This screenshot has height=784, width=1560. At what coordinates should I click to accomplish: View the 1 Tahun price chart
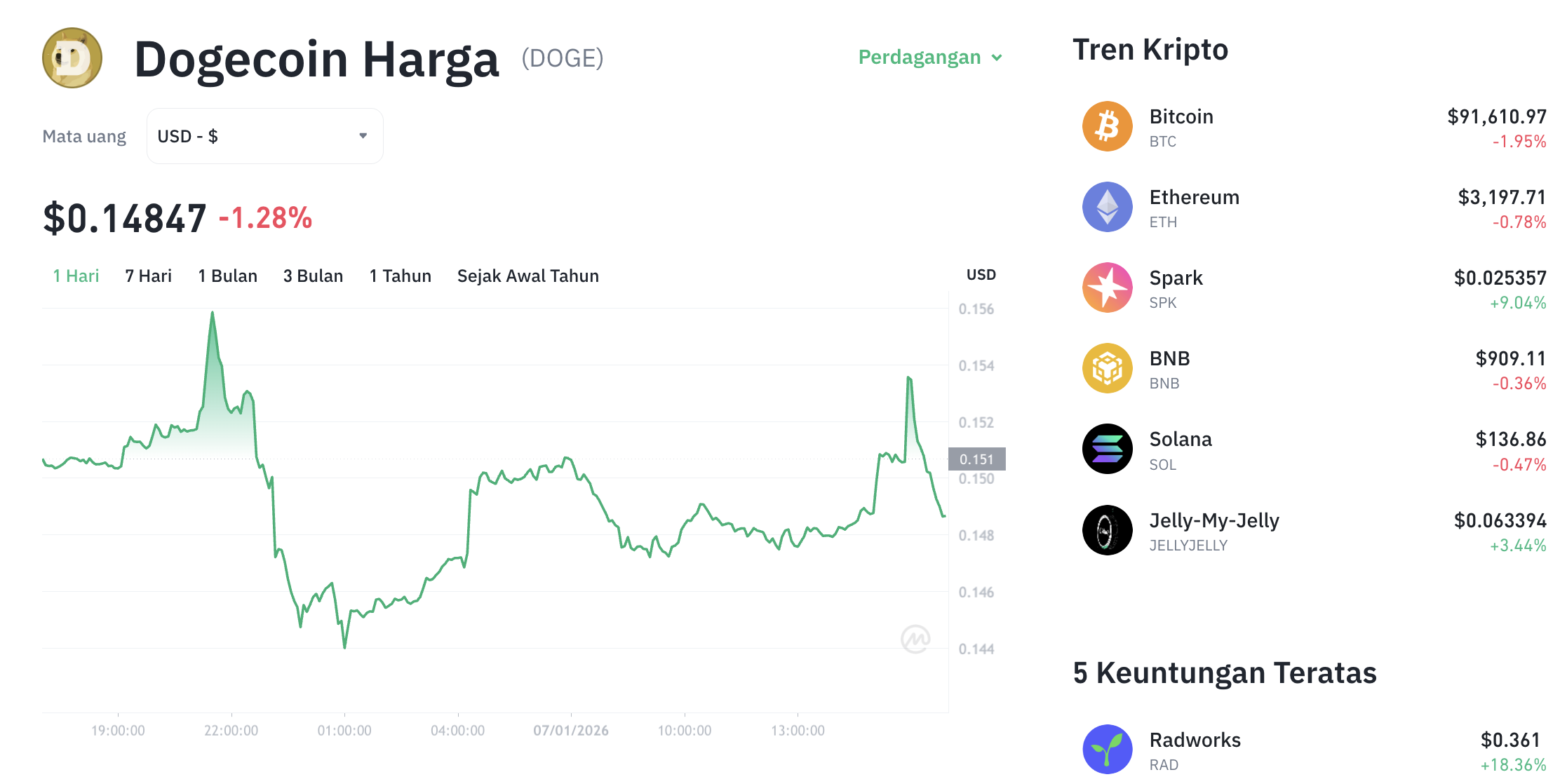pos(400,276)
